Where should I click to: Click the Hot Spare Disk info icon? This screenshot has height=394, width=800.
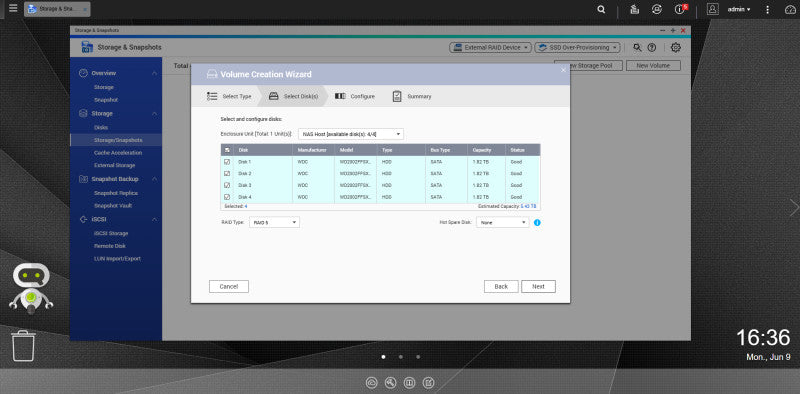click(x=537, y=223)
